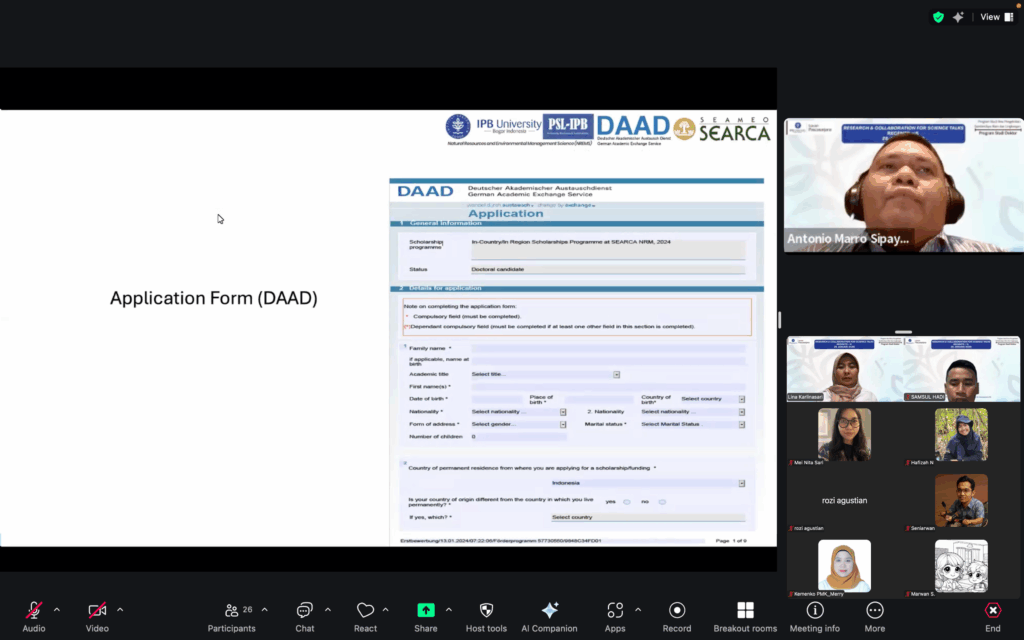Expand video options arrow beside Video
Viewport: 1024px width, 640px height.
pyautogui.click(x=120, y=609)
